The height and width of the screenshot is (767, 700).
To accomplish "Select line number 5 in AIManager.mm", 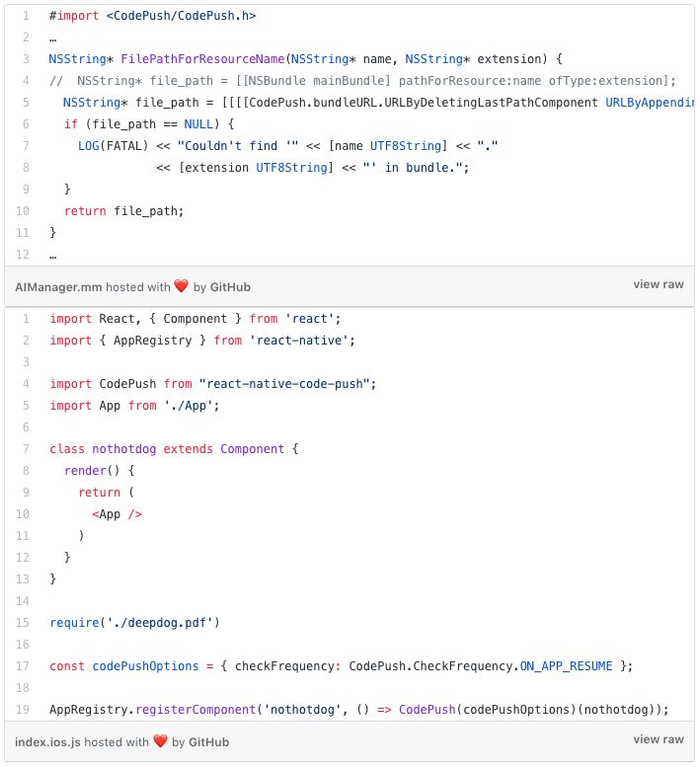I will 24,102.
